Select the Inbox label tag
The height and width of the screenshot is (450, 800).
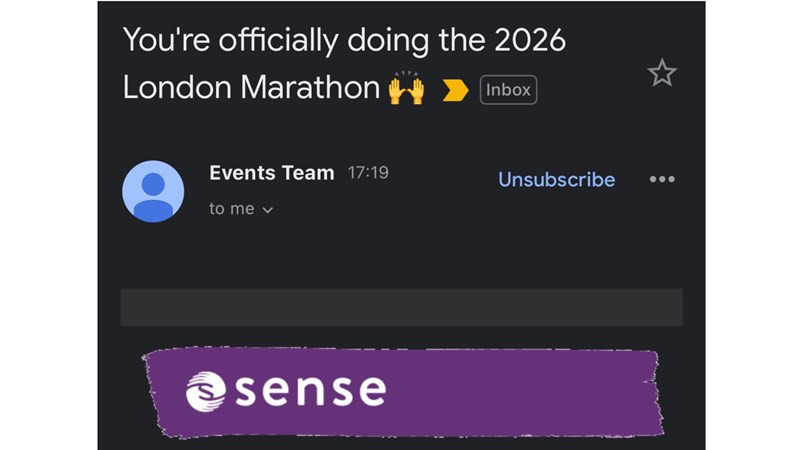pyautogui.click(x=508, y=90)
